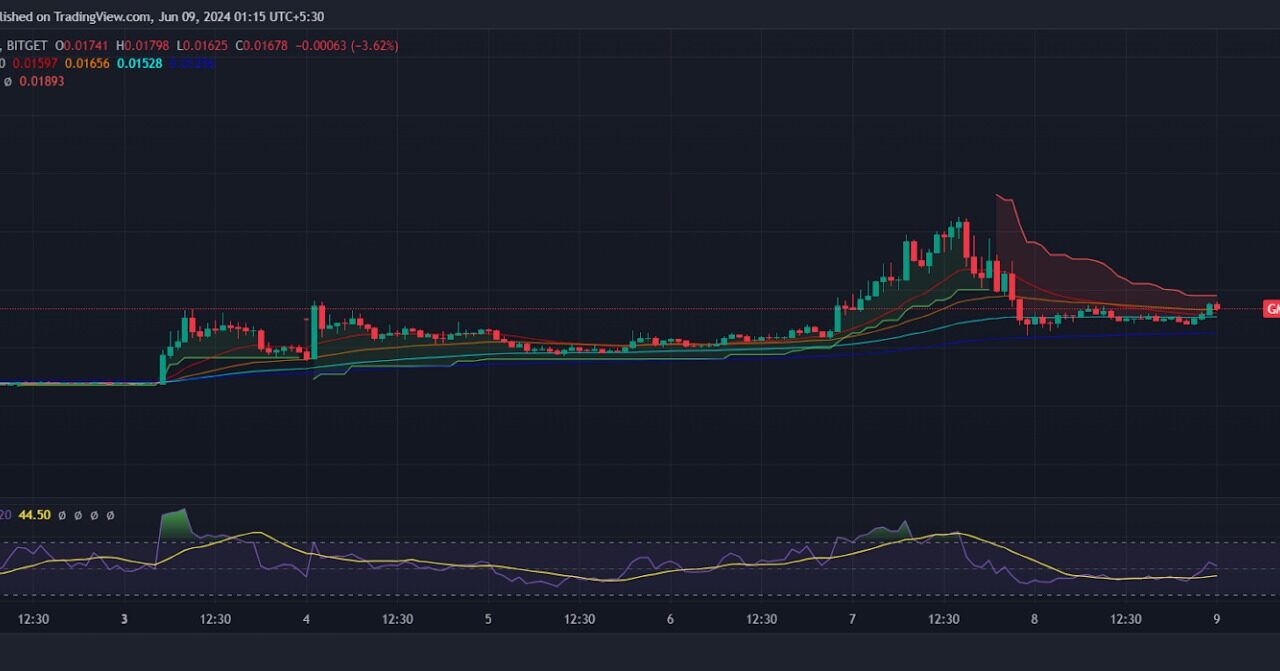The width and height of the screenshot is (1280, 671).
Task: Click the high price value 0.01798
Action: pyautogui.click(x=148, y=46)
